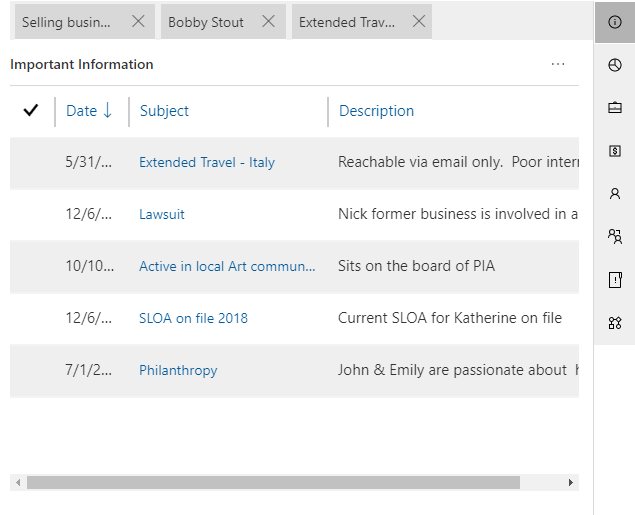The height and width of the screenshot is (515, 635).
Task: Select the four-squares icon at sidebar bottom
Action: coord(614,323)
